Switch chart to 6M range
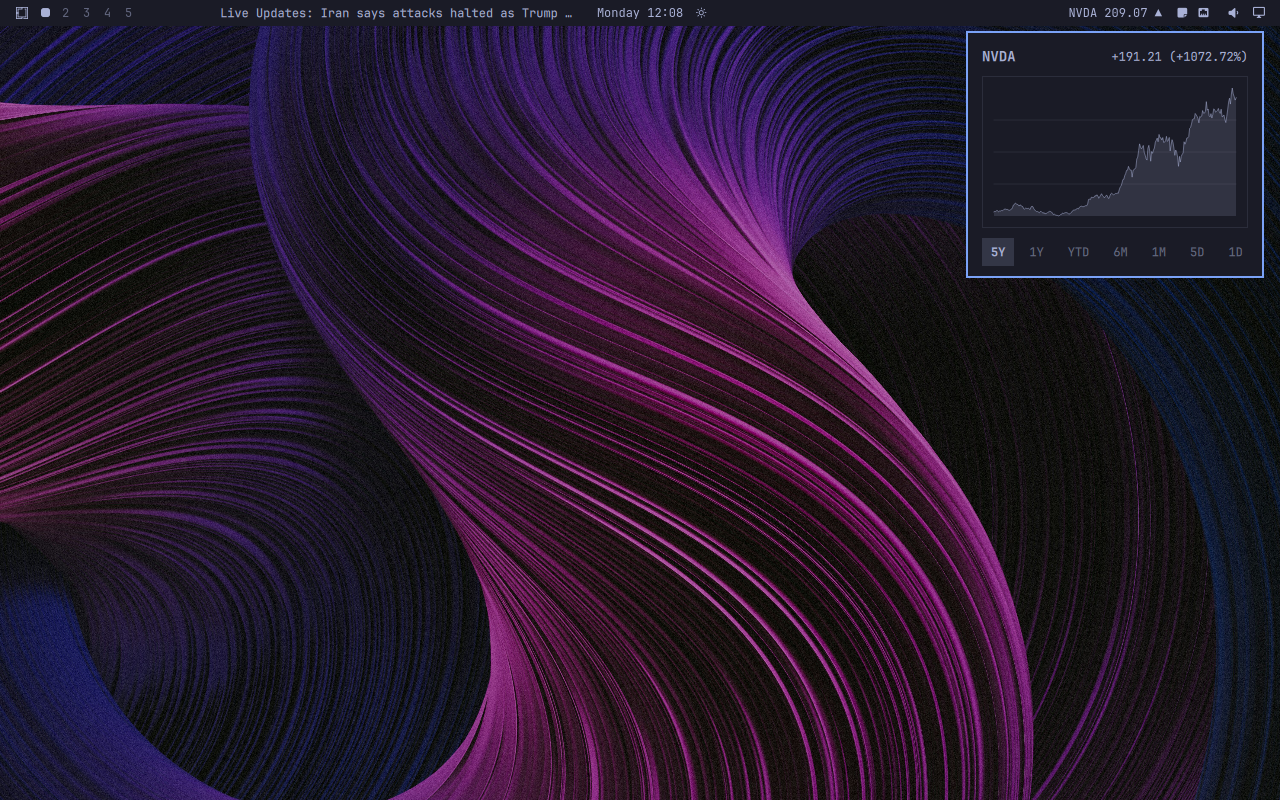Screen dimensions: 1280x800 click(1120, 252)
